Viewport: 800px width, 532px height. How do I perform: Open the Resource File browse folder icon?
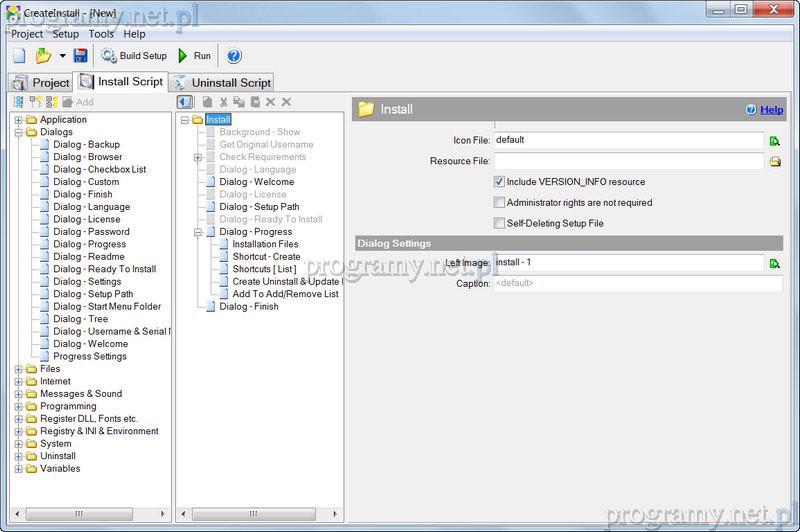point(774,161)
